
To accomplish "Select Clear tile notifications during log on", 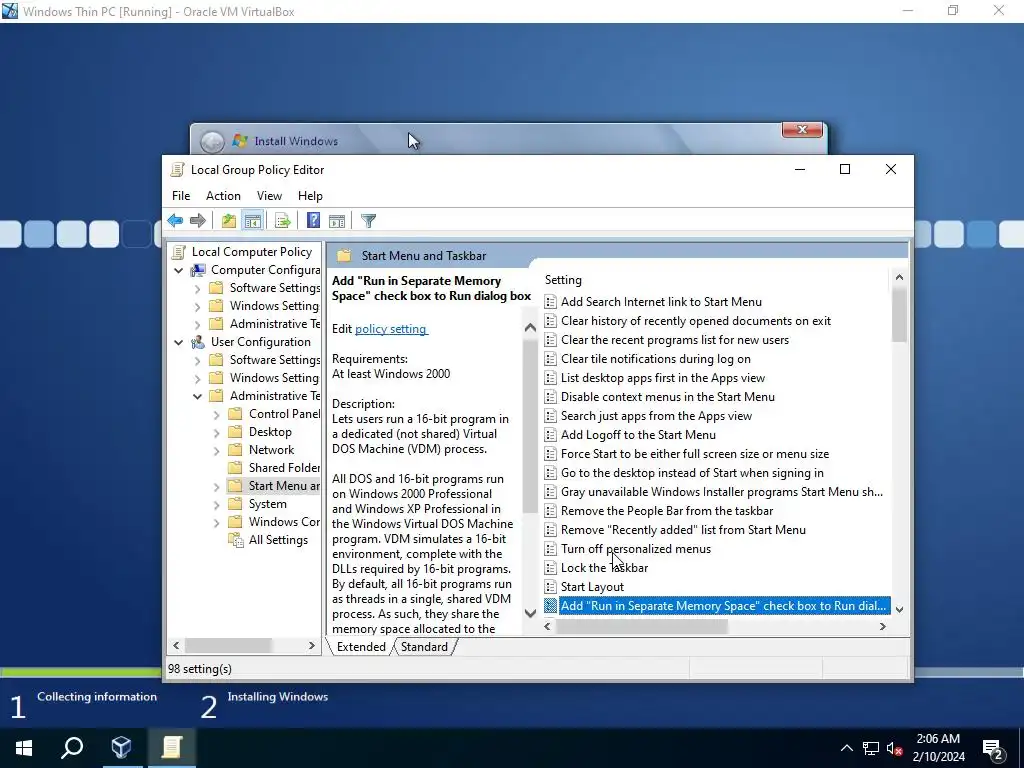I will pos(656,359).
